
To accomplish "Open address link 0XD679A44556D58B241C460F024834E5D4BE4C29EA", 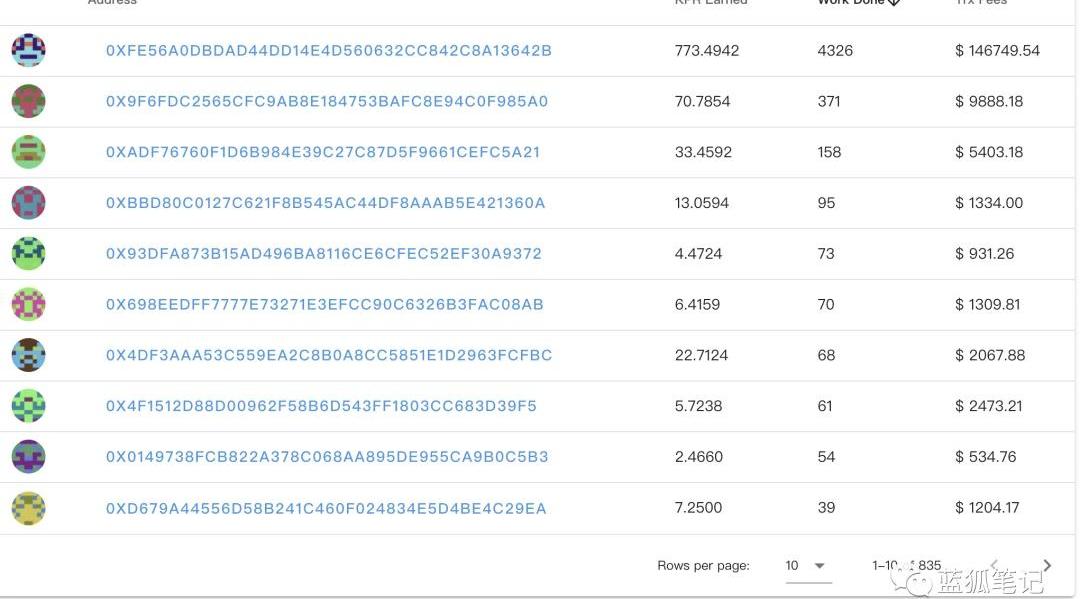I will pyautogui.click(x=326, y=508).
